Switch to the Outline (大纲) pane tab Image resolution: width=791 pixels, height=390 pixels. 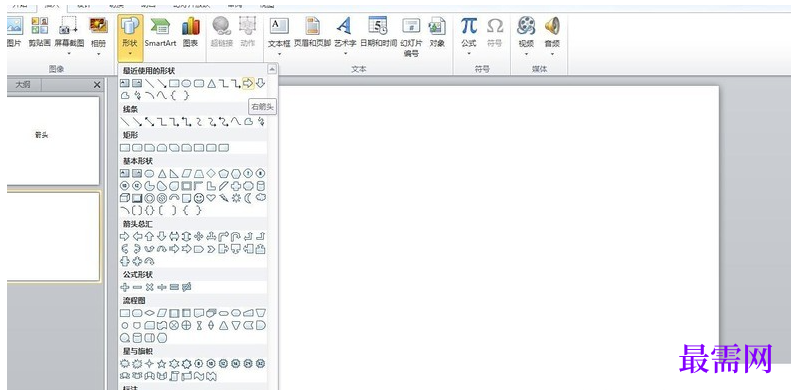tap(22, 85)
